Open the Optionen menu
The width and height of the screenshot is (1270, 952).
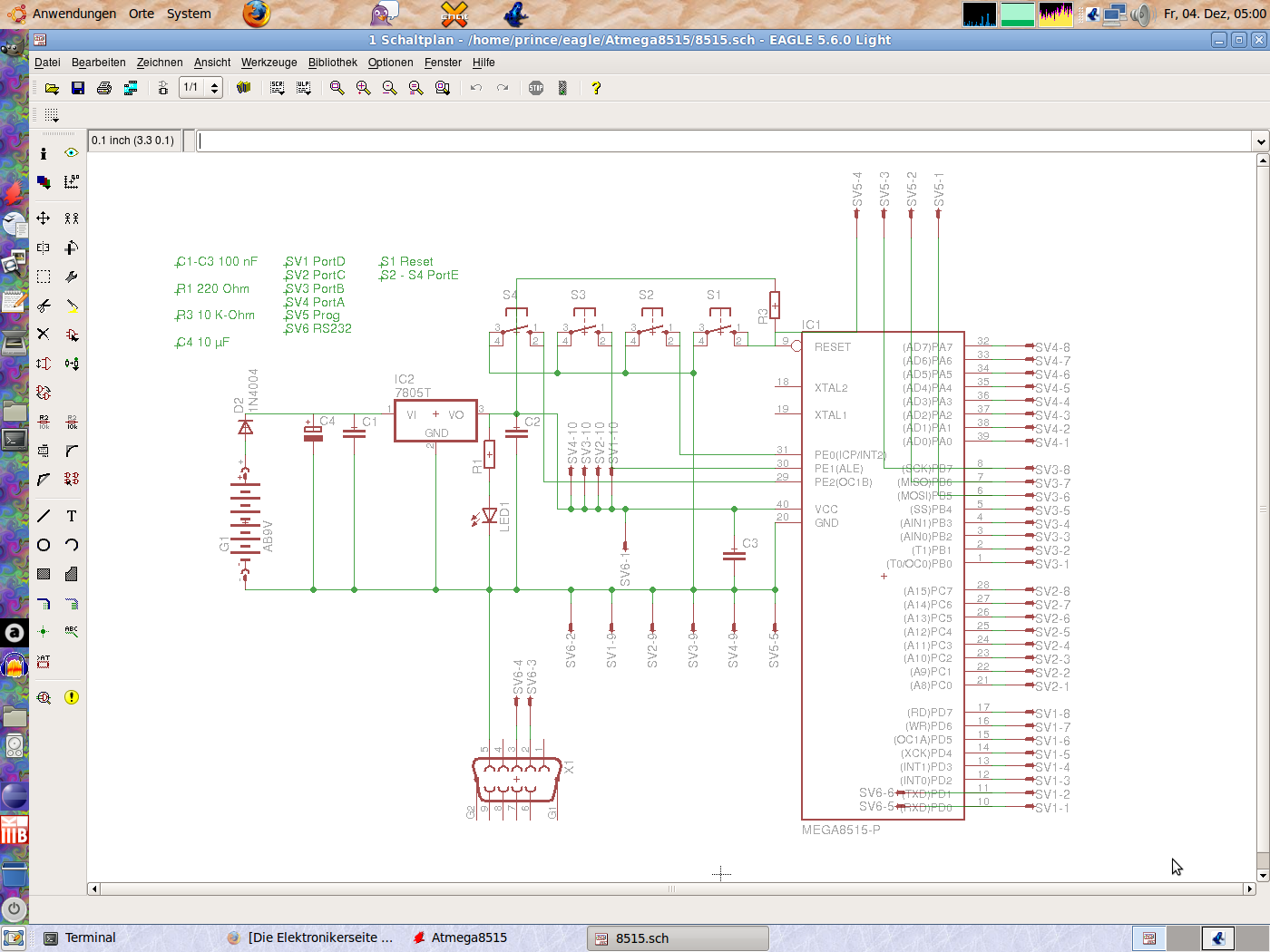(391, 63)
